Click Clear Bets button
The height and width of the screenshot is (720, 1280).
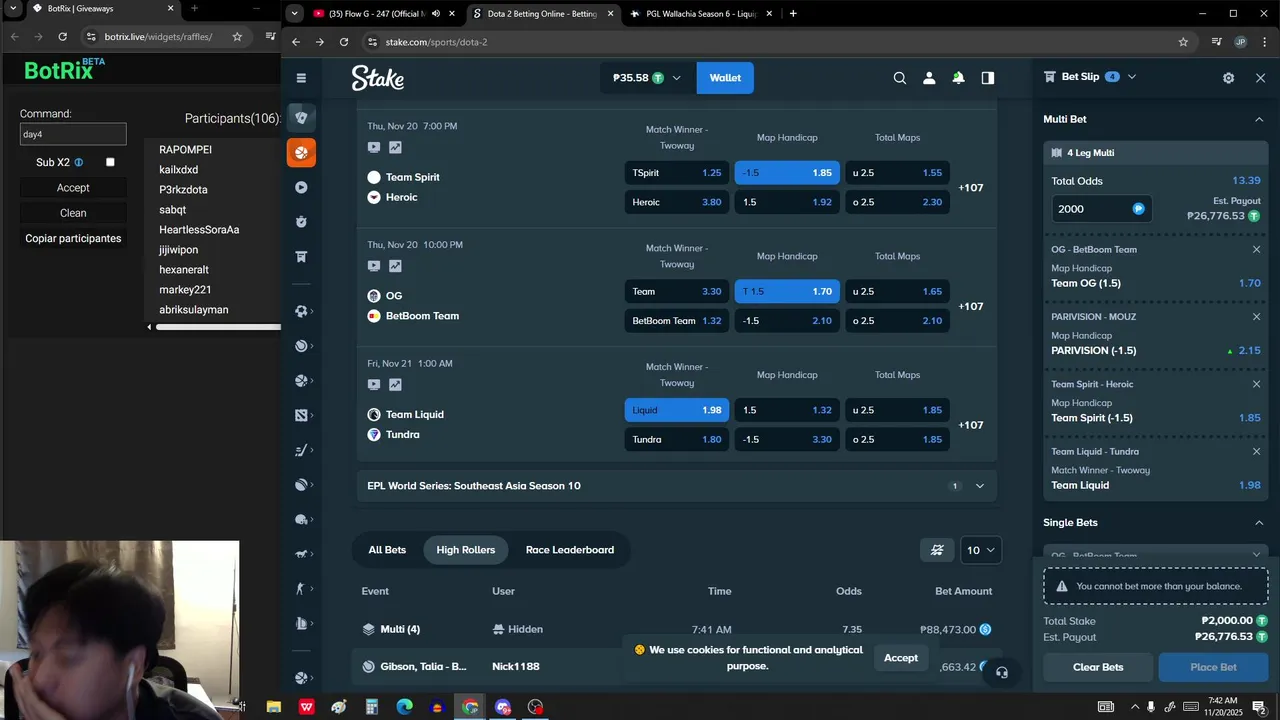click(1098, 667)
